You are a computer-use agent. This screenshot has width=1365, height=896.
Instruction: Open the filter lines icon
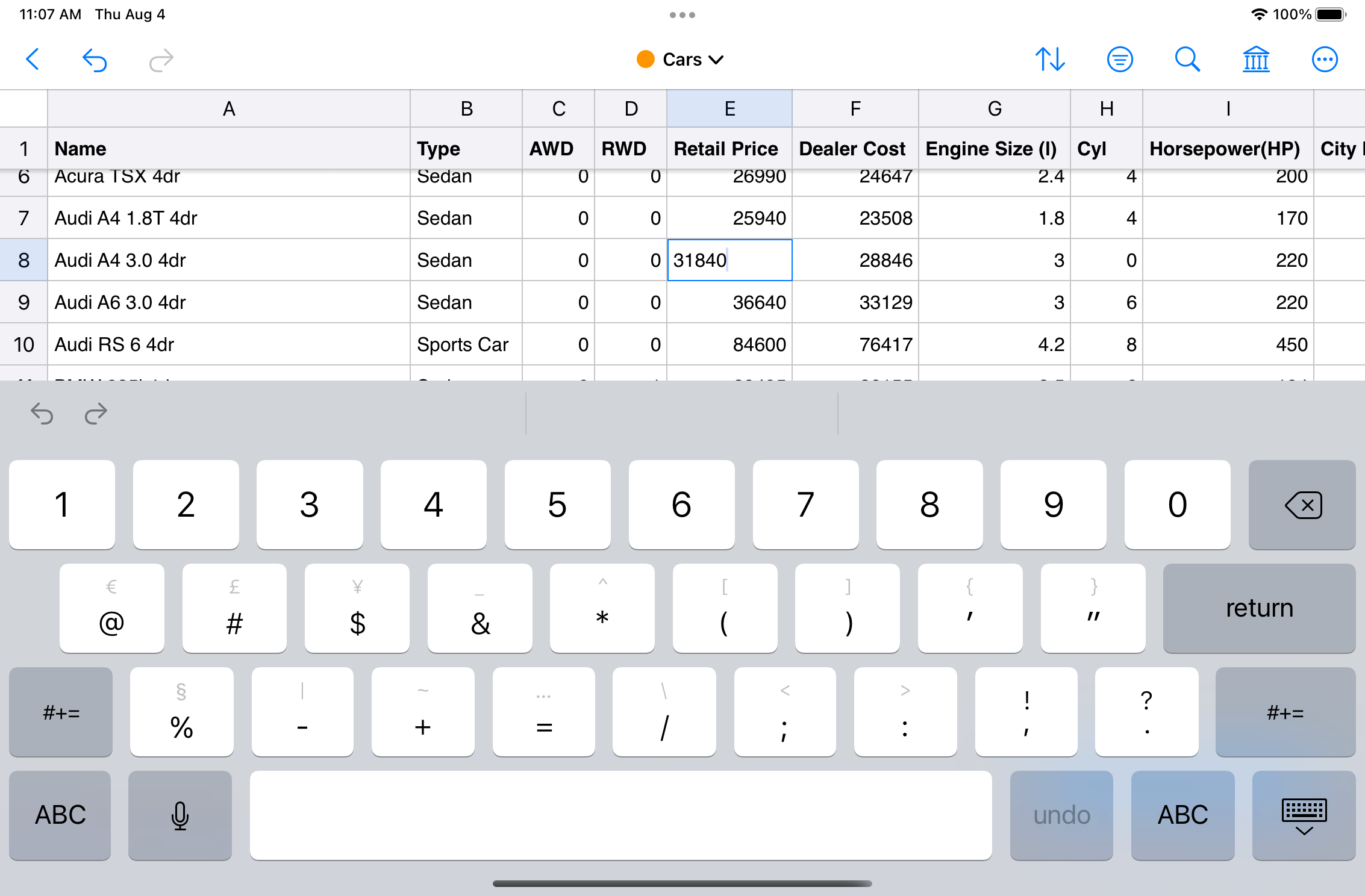coord(1120,60)
